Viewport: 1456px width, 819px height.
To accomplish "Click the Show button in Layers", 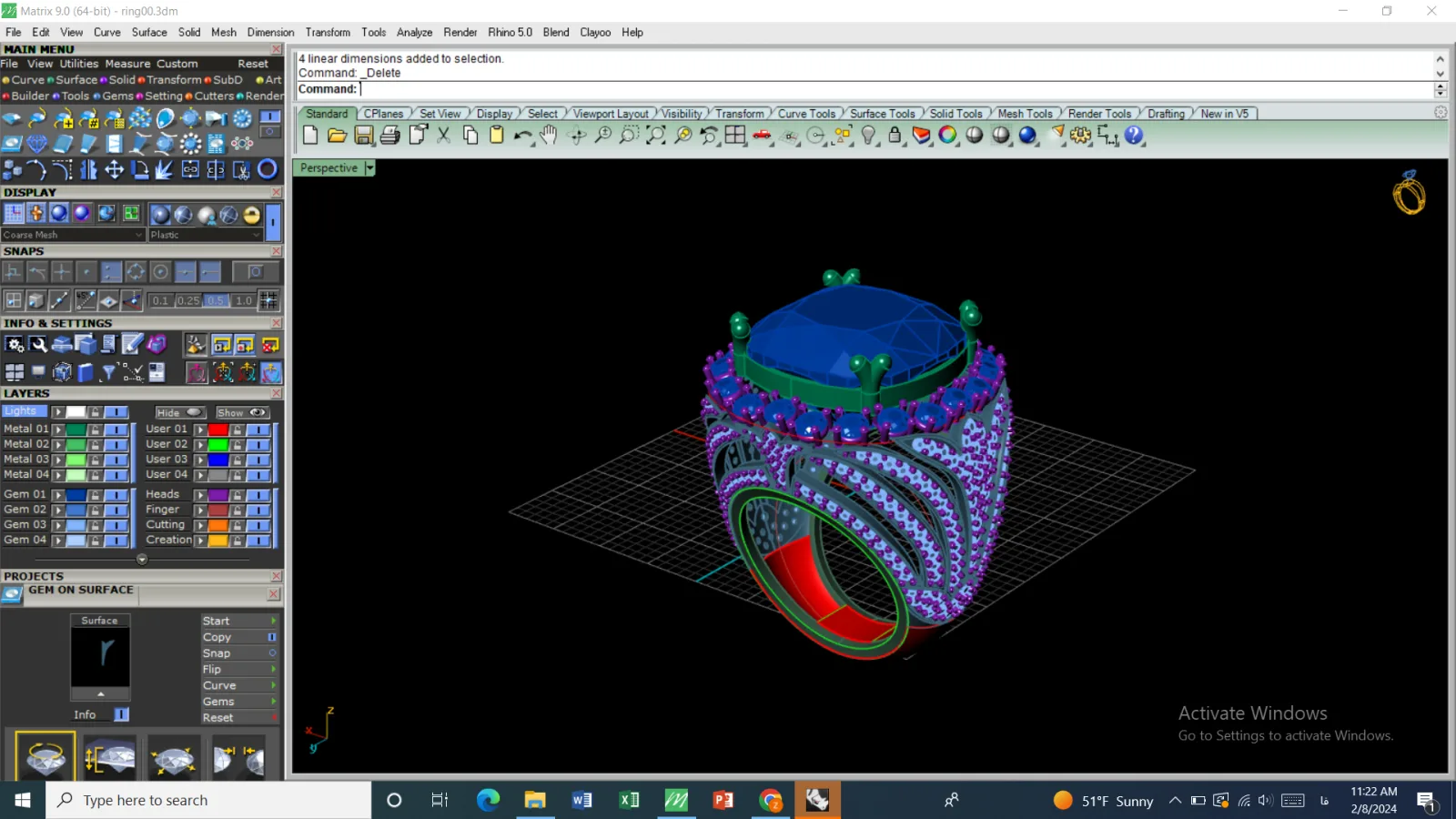I will pyautogui.click(x=241, y=412).
